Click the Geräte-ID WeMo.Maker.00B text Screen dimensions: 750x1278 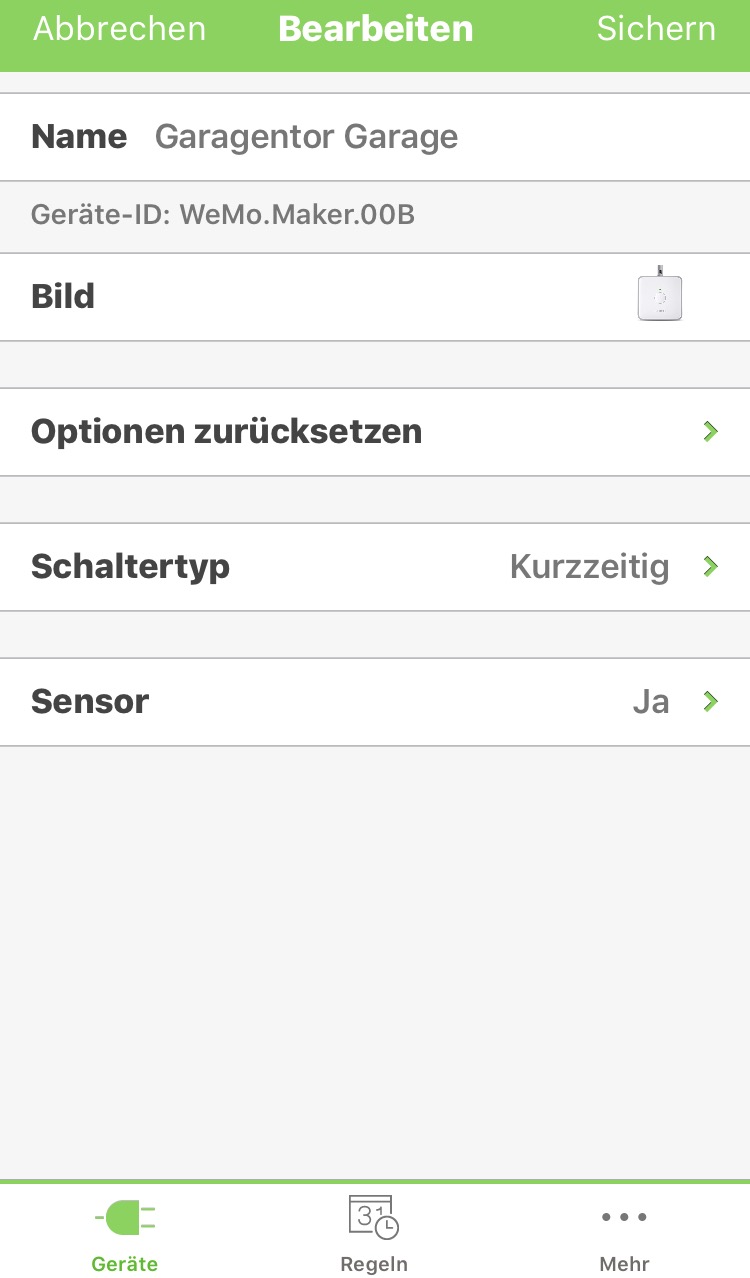coord(223,215)
